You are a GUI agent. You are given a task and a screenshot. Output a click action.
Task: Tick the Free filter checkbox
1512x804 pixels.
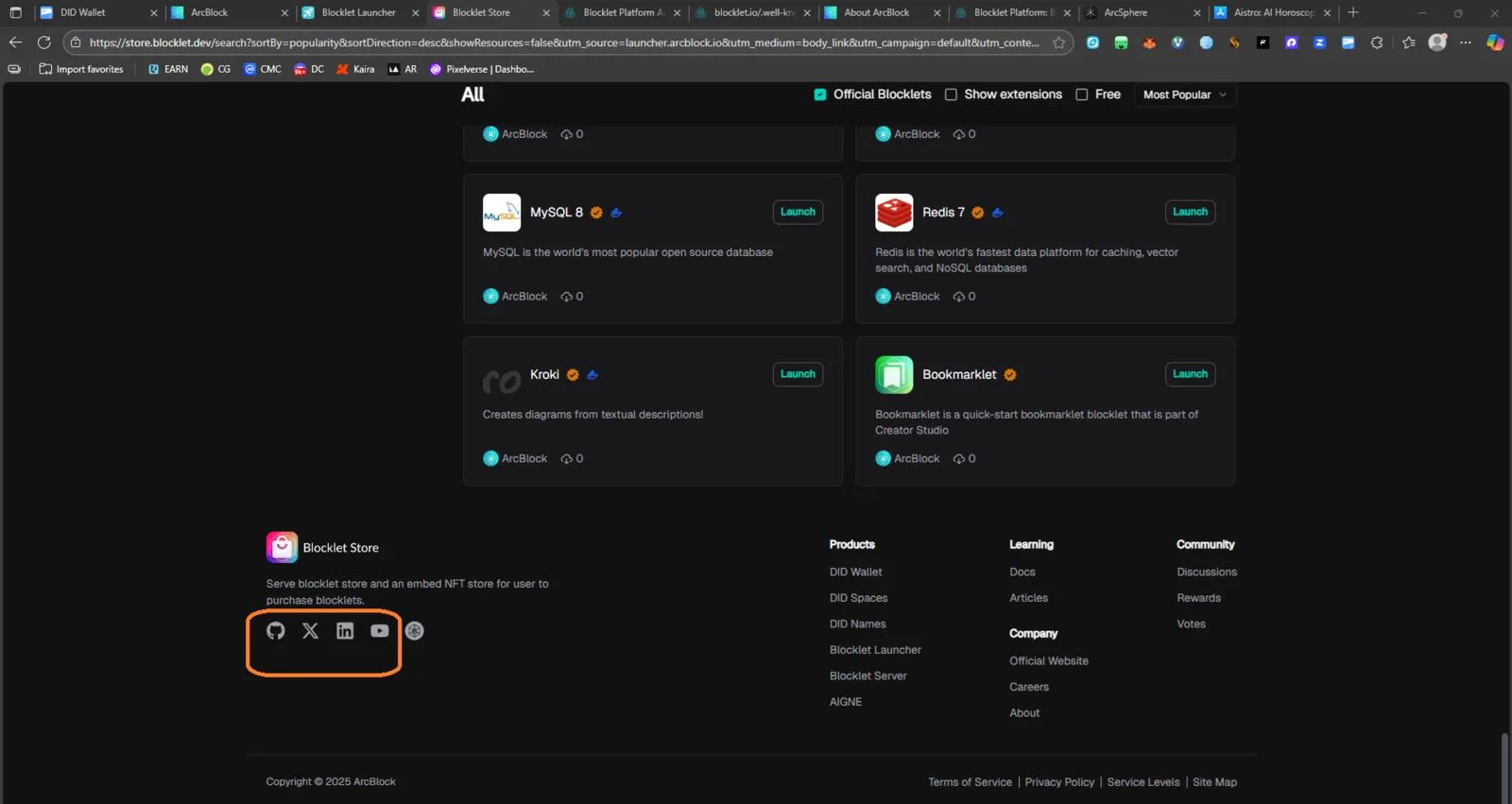(1082, 94)
